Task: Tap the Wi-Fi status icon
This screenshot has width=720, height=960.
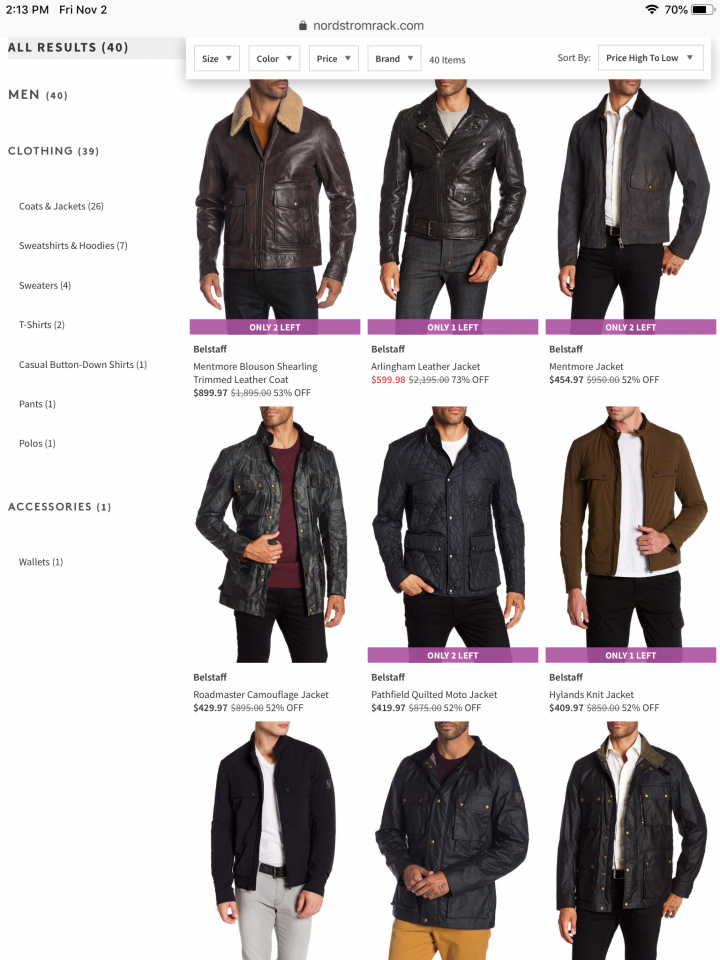Action: (x=652, y=9)
